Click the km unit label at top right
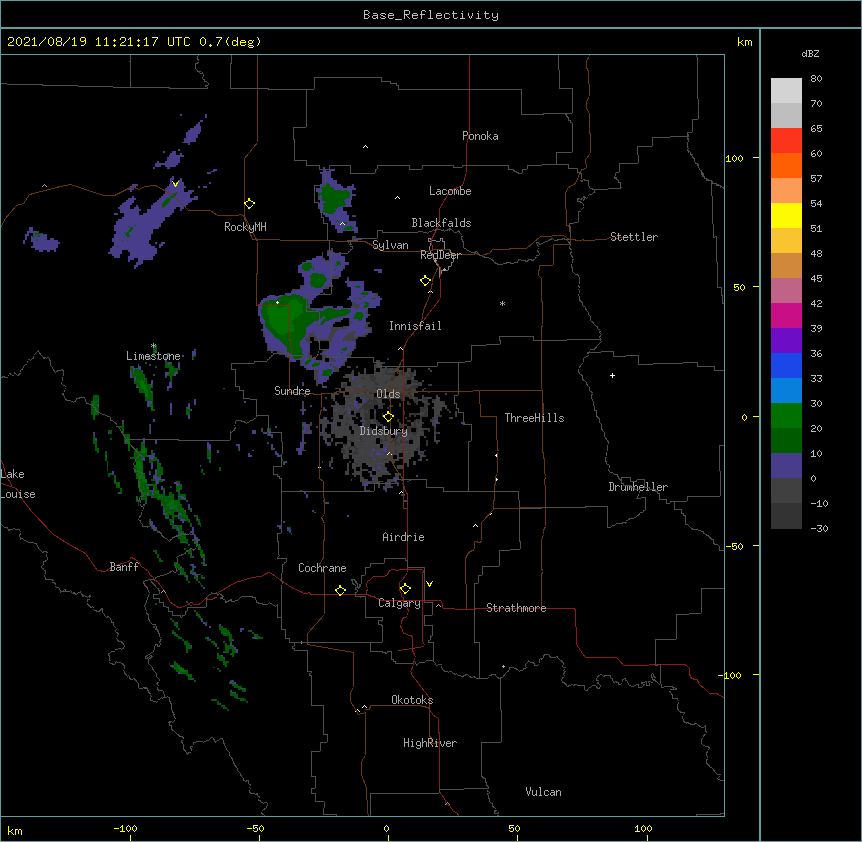The image size is (862, 842). pos(744,42)
